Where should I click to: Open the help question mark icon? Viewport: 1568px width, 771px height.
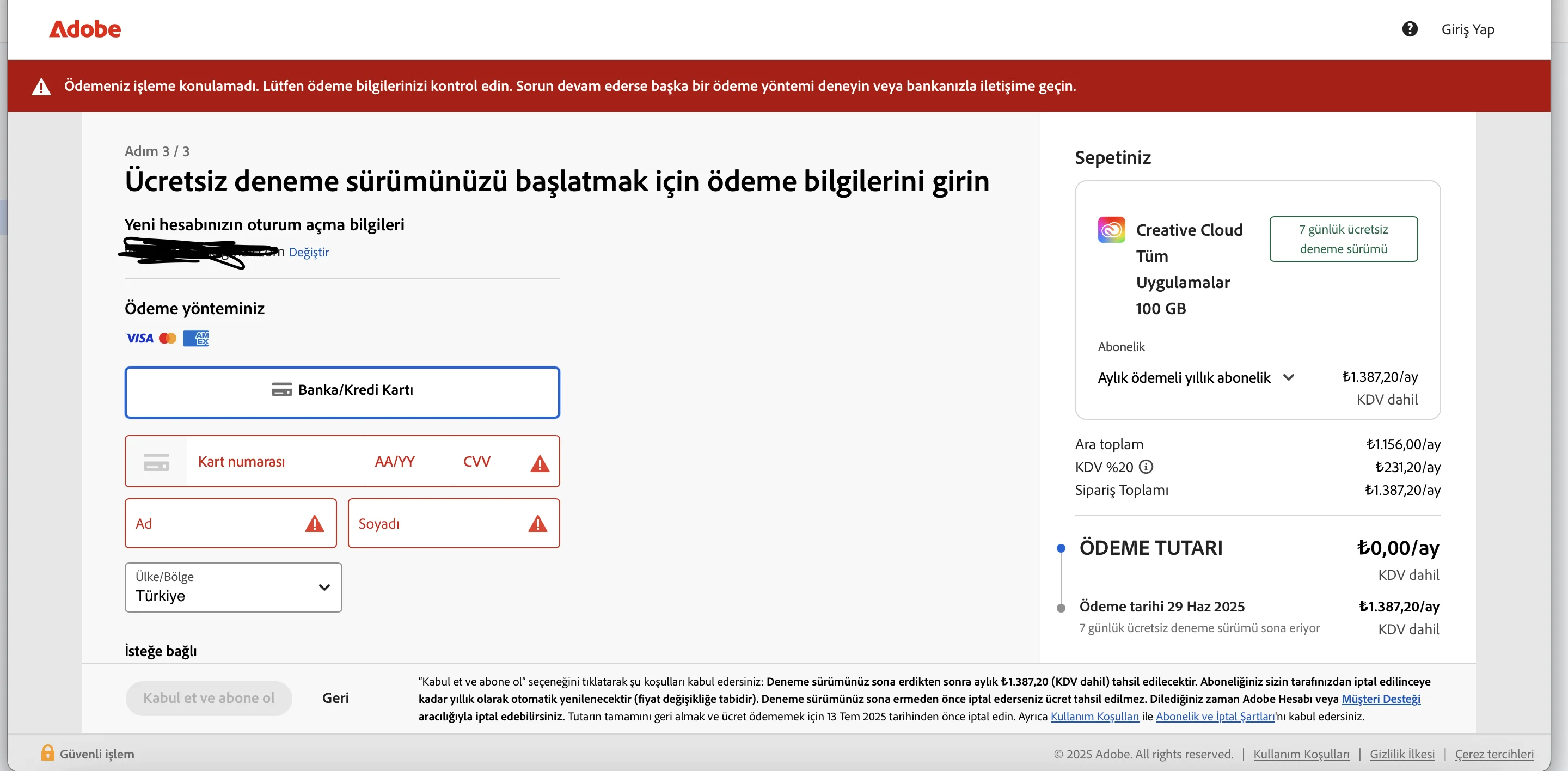1410,29
